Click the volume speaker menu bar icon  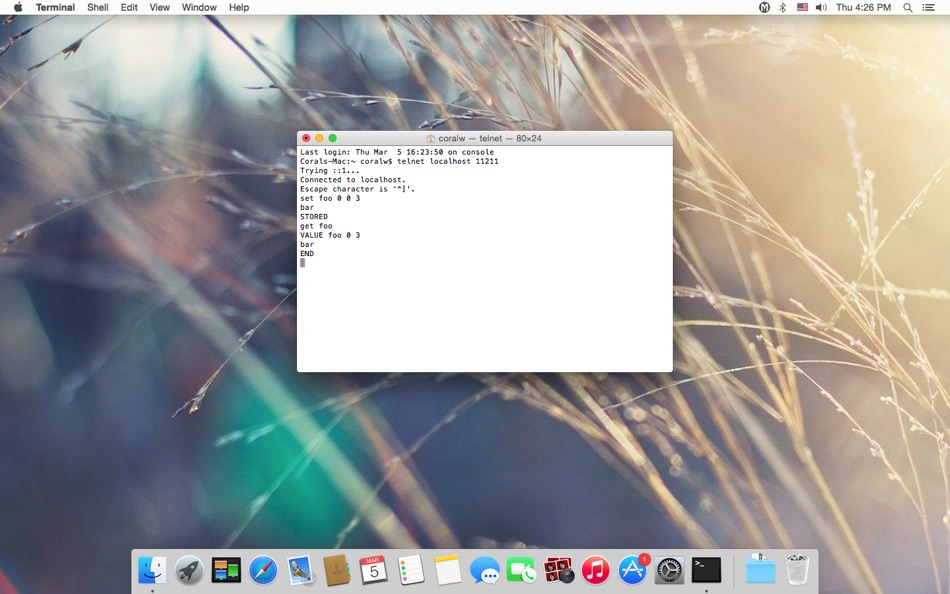[x=820, y=7]
